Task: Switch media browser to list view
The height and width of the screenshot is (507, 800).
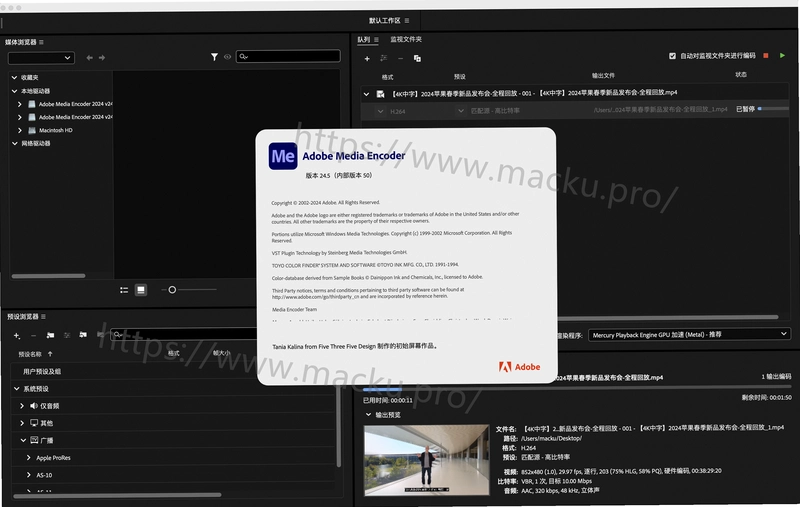Action: click(x=124, y=290)
